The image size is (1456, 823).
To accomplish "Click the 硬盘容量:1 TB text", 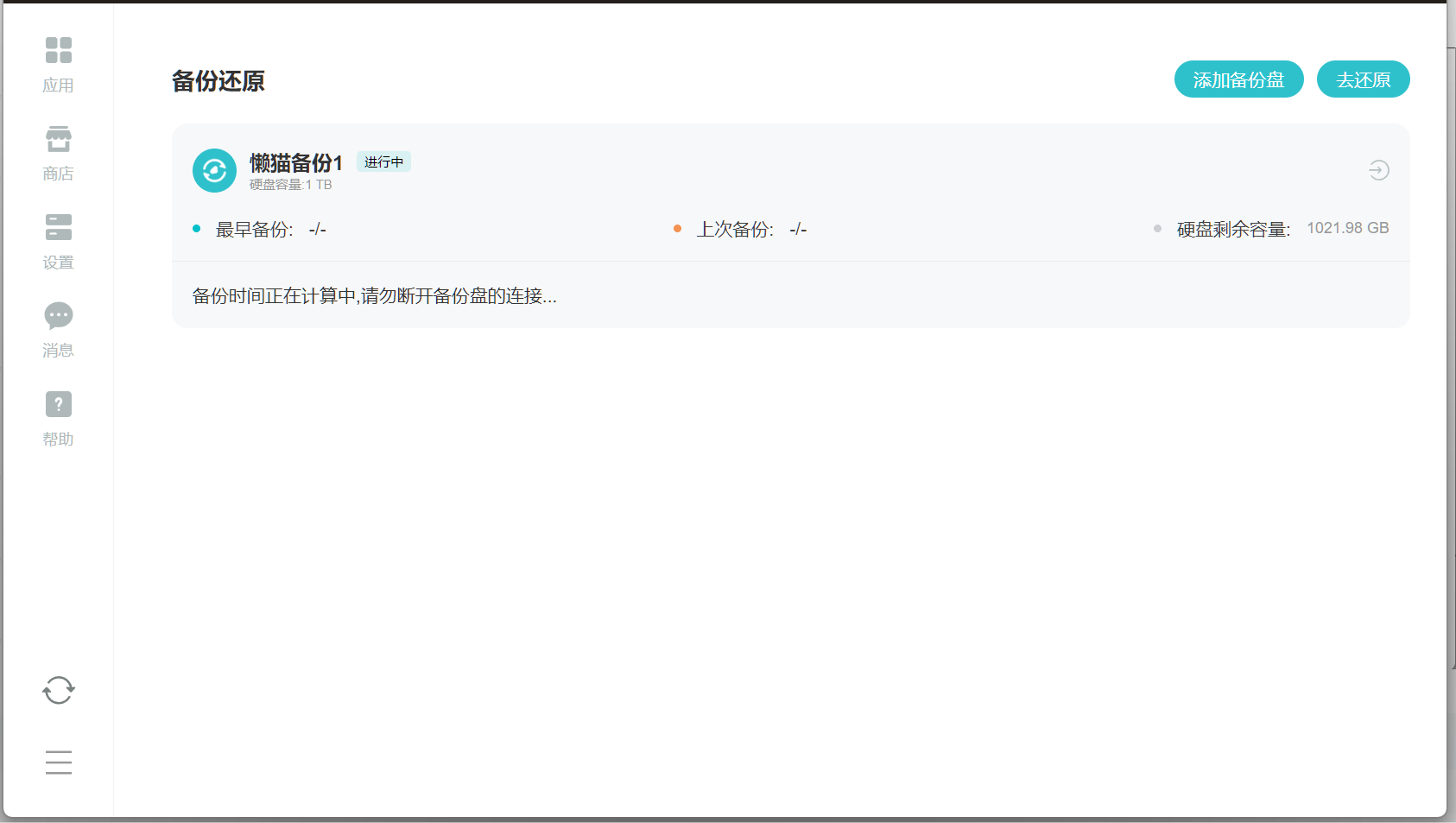I will click(291, 185).
